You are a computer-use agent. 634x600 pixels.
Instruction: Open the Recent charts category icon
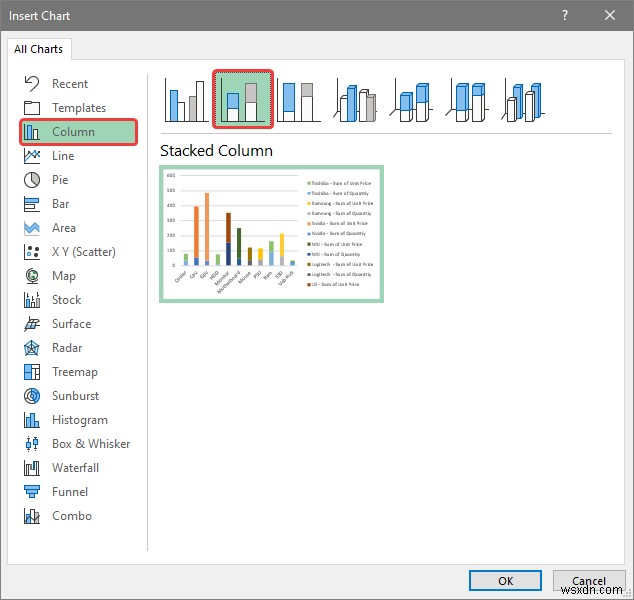(32, 84)
